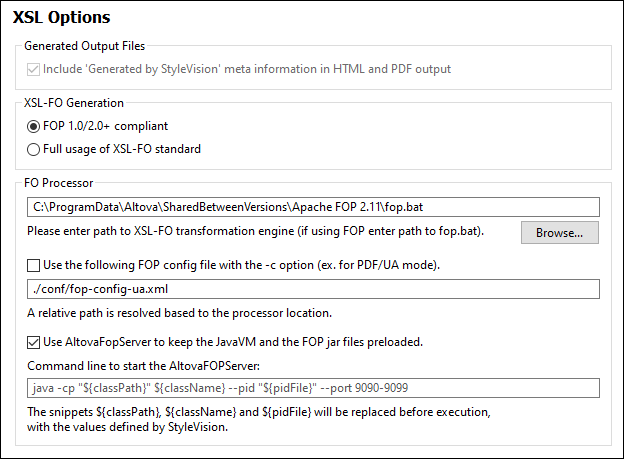This screenshot has height=459, width=624.
Task: Click the Browse... button
Action: click(559, 233)
